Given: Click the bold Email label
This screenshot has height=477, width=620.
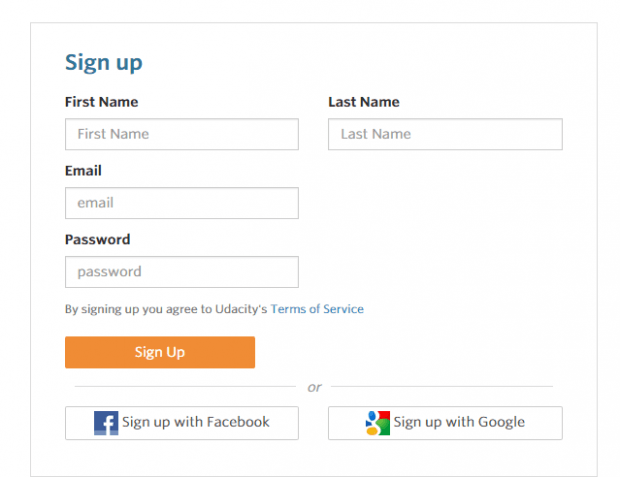Looking at the screenshot, I should [83, 171].
